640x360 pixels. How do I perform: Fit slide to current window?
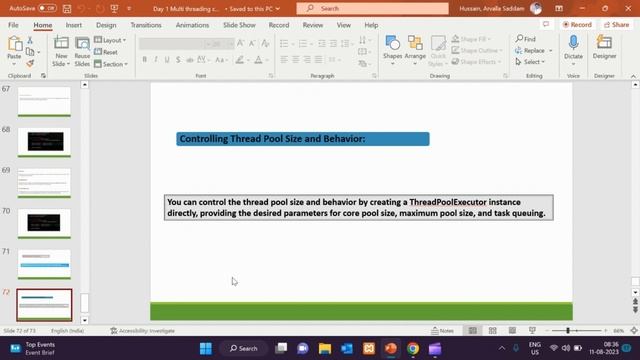(634, 331)
